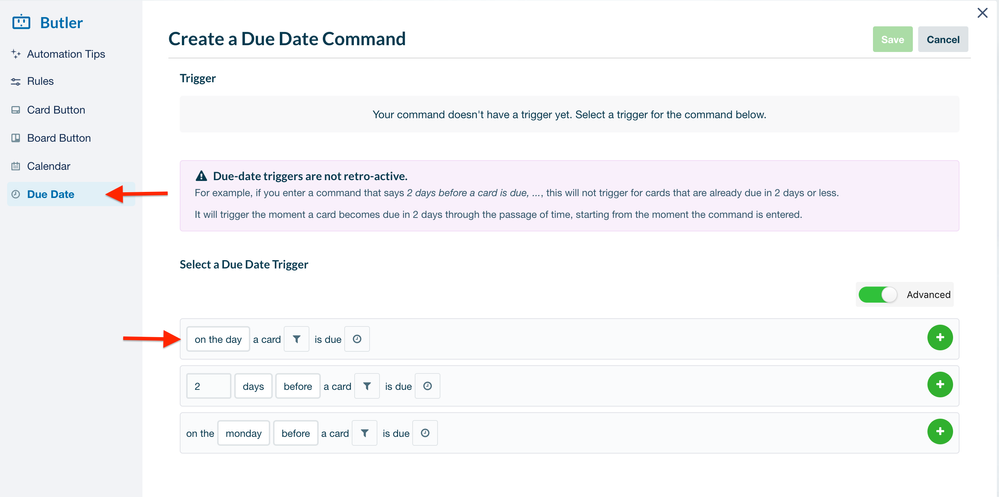Add the '2 days before' trigger with plus button
This screenshot has height=497, width=999.
(940, 385)
